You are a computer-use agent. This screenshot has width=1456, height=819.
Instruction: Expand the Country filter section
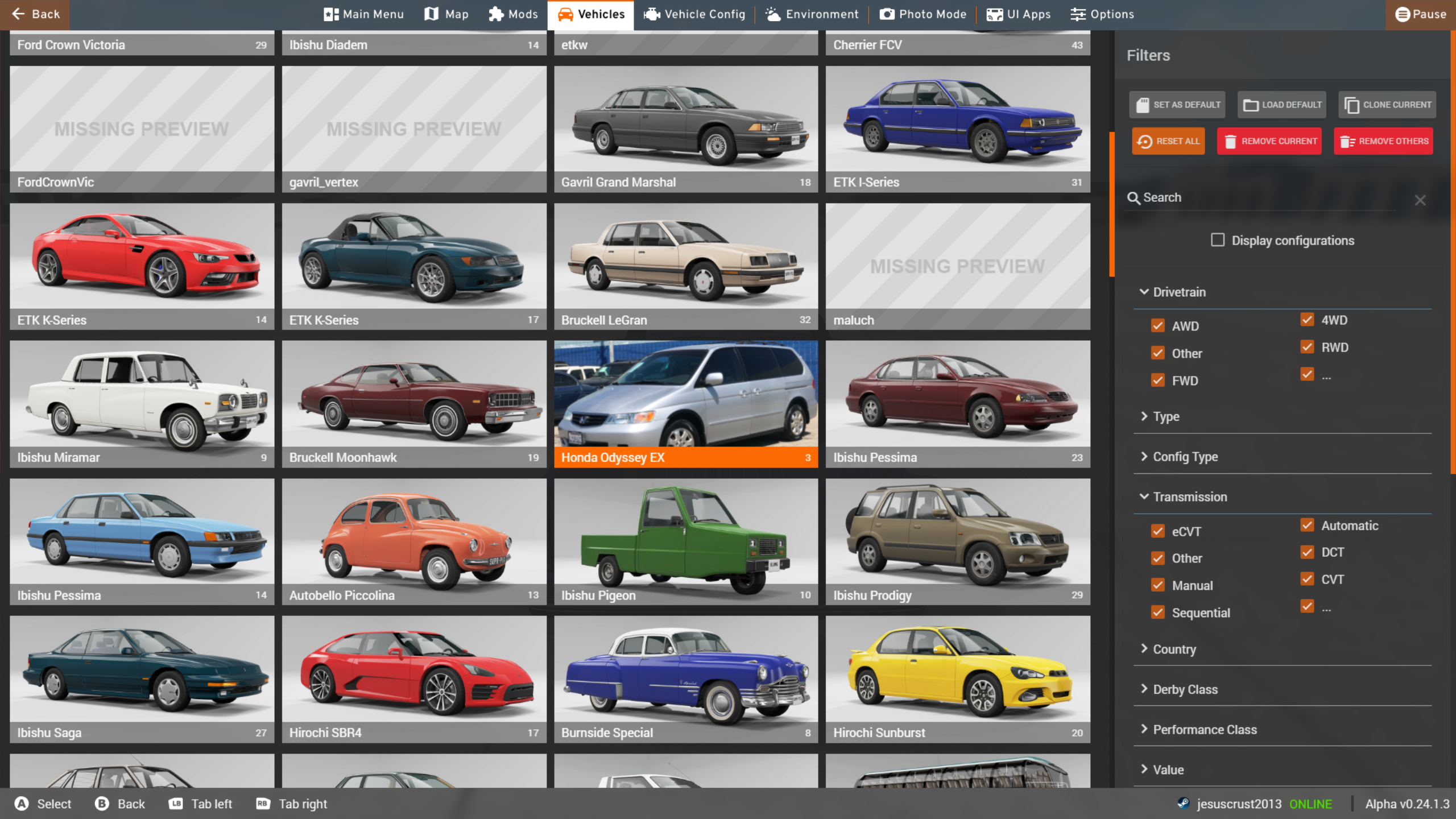point(1283,649)
